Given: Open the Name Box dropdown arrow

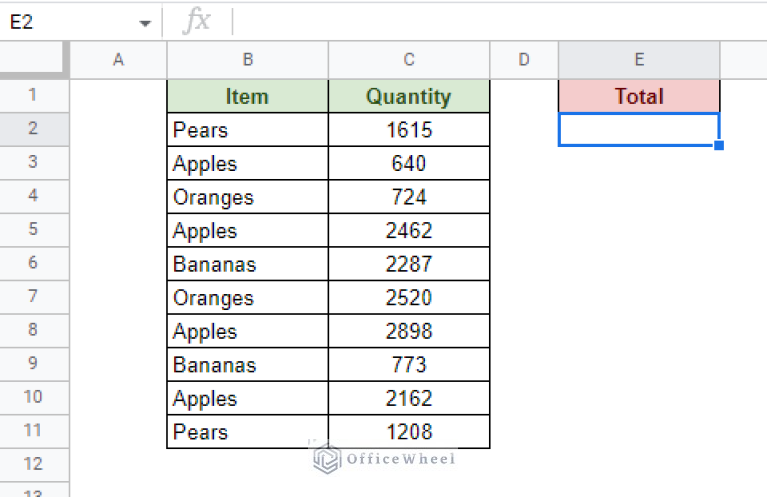Looking at the screenshot, I should pyautogui.click(x=145, y=22).
